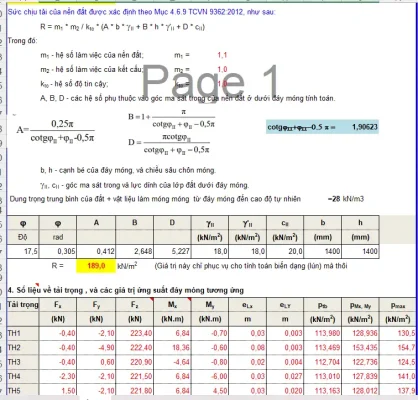Viewport: 418px width, 400px height.
Task: Click TH2 Fy value -4,90
Action: pyautogui.click(x=96, y=348)
